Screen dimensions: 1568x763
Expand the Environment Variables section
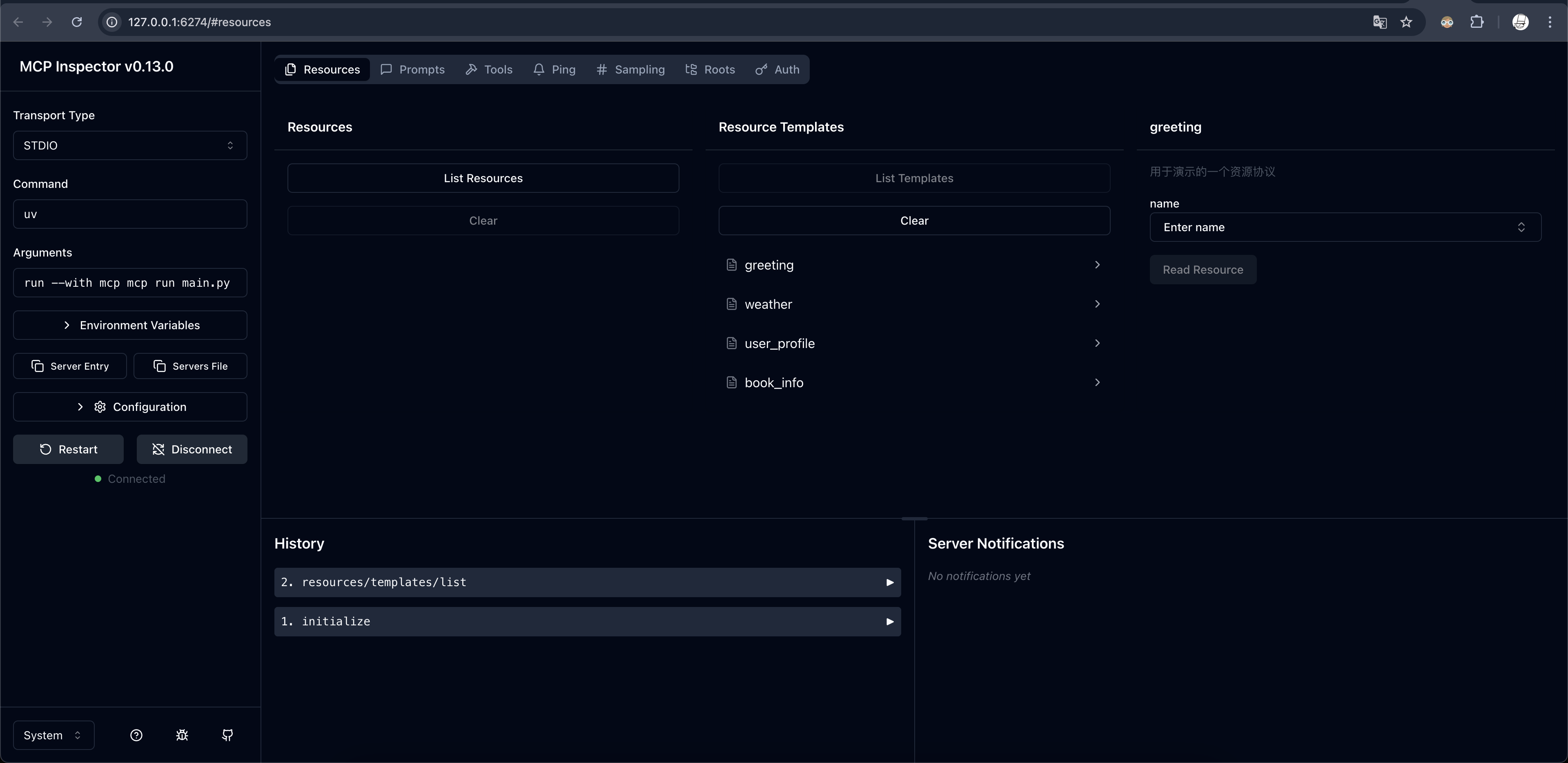click(x=130, y=325)
